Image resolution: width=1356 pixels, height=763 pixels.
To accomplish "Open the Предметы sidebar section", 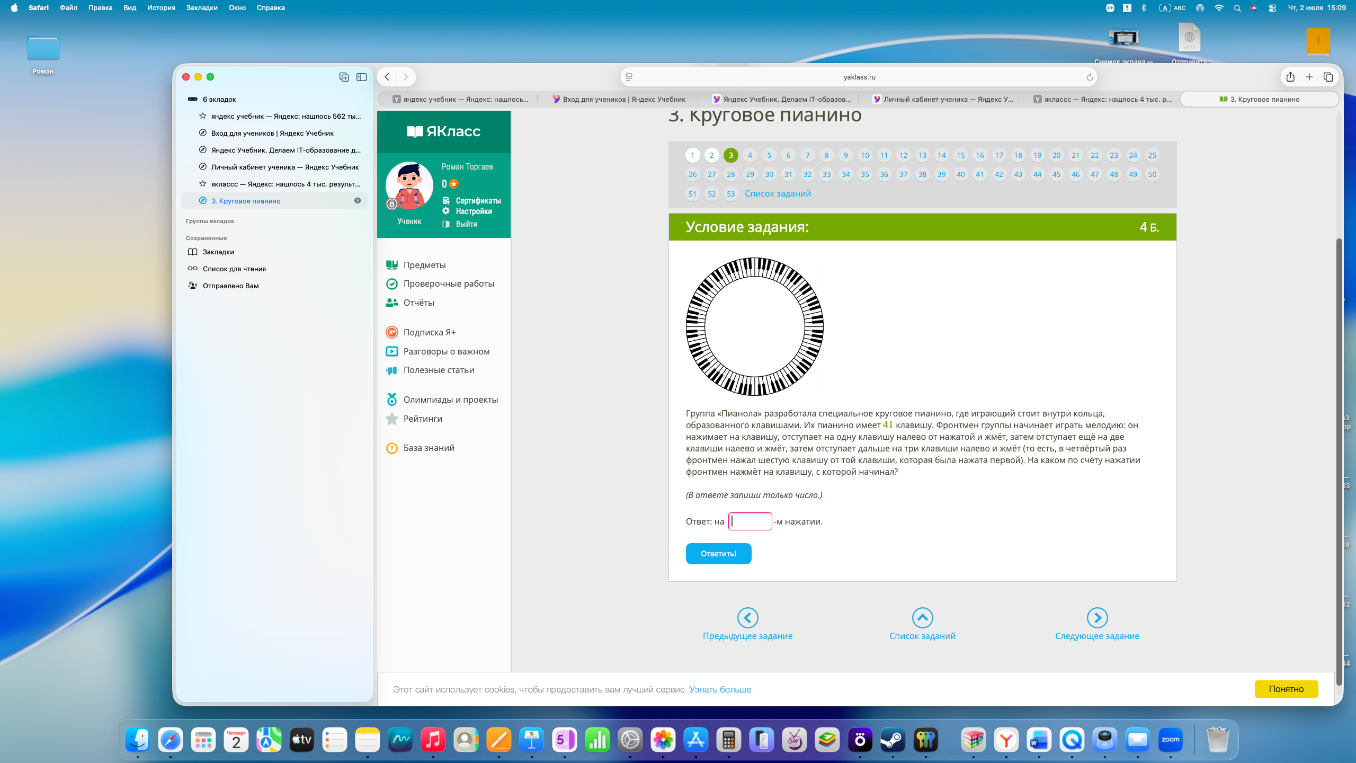I will coord(424,265).
